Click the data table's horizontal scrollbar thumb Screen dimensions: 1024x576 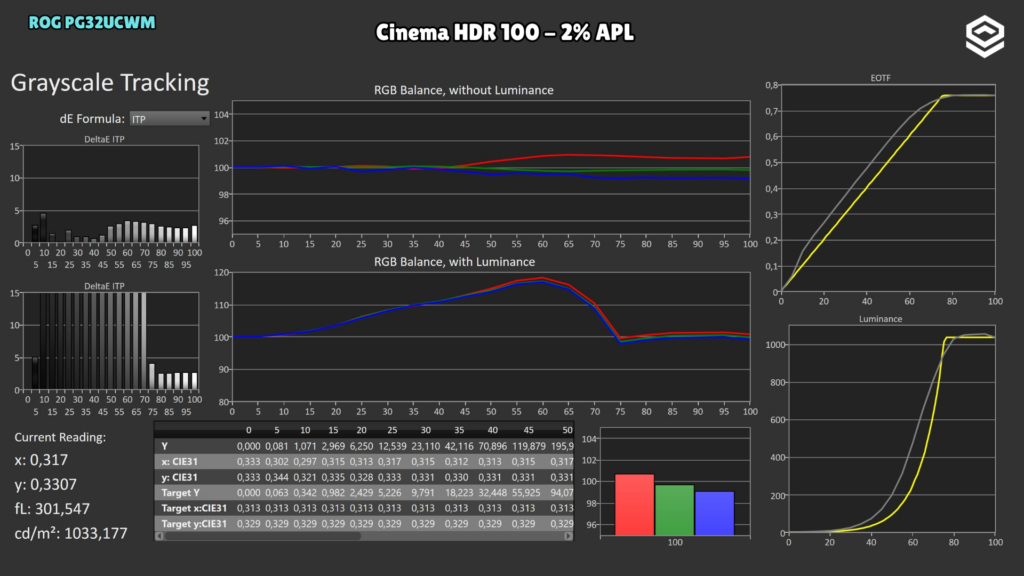[263, 536]
